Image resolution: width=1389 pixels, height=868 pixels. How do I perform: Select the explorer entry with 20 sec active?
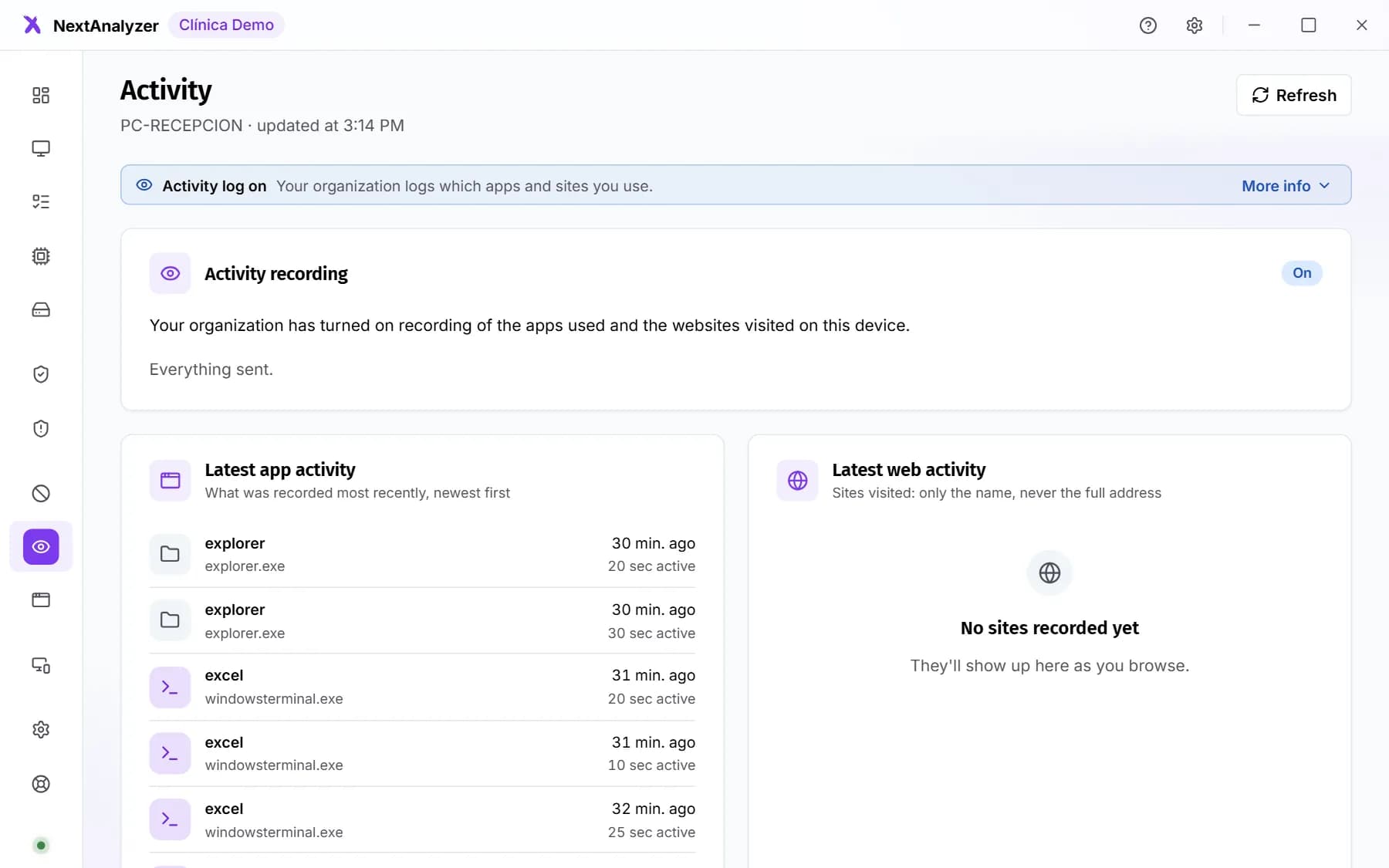pyautogui.click(x=422, y=554)
